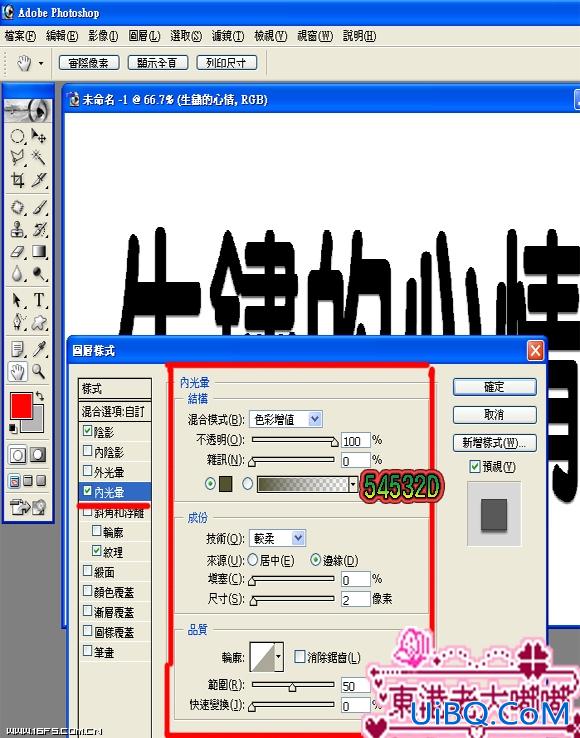The height and width of the screenshot is (738, 580).
Task: Open the 輪廓 contour picker arrow
Action: [x=279, y=657]
